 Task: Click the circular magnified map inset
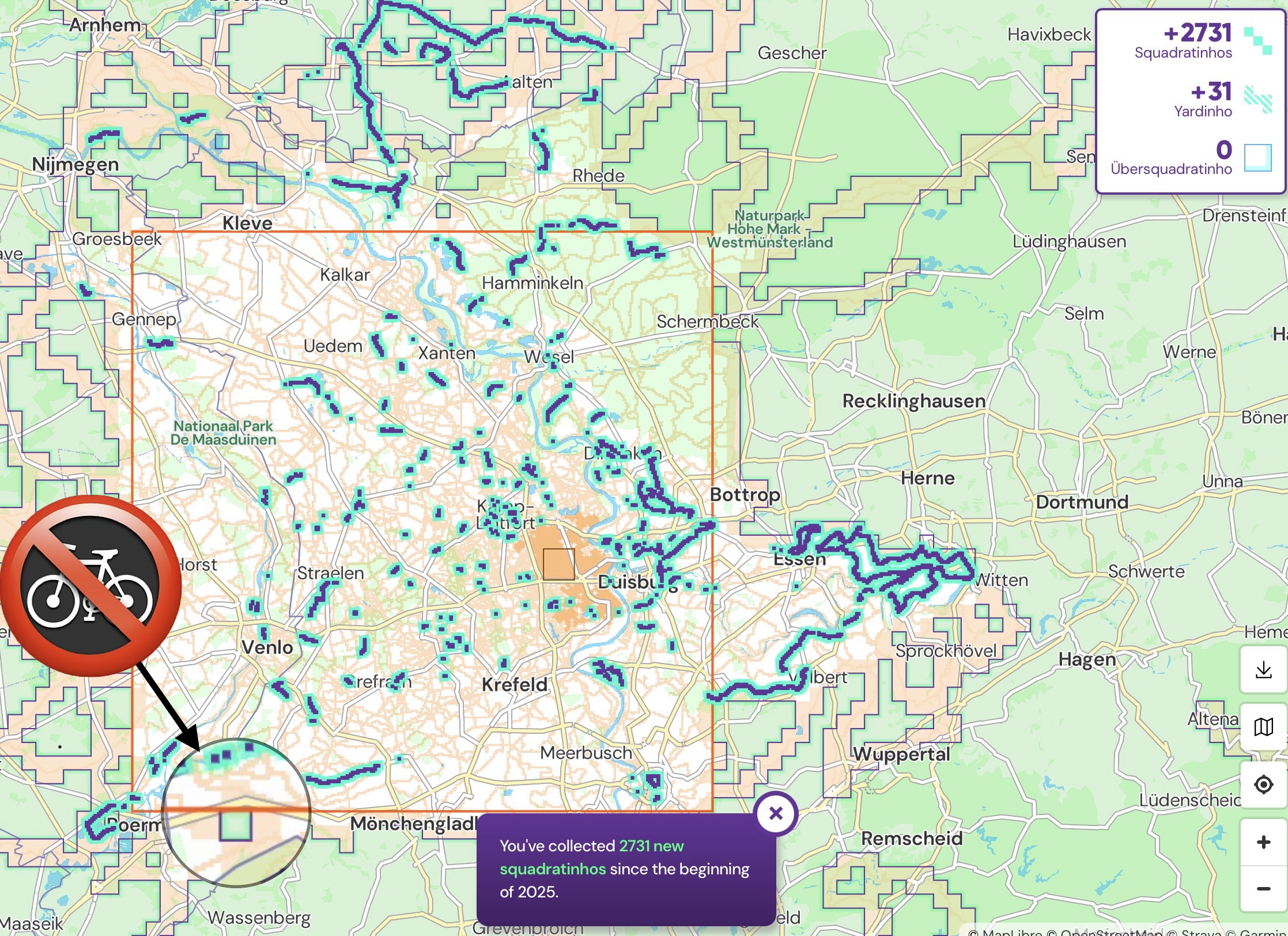tap(236, 813)
